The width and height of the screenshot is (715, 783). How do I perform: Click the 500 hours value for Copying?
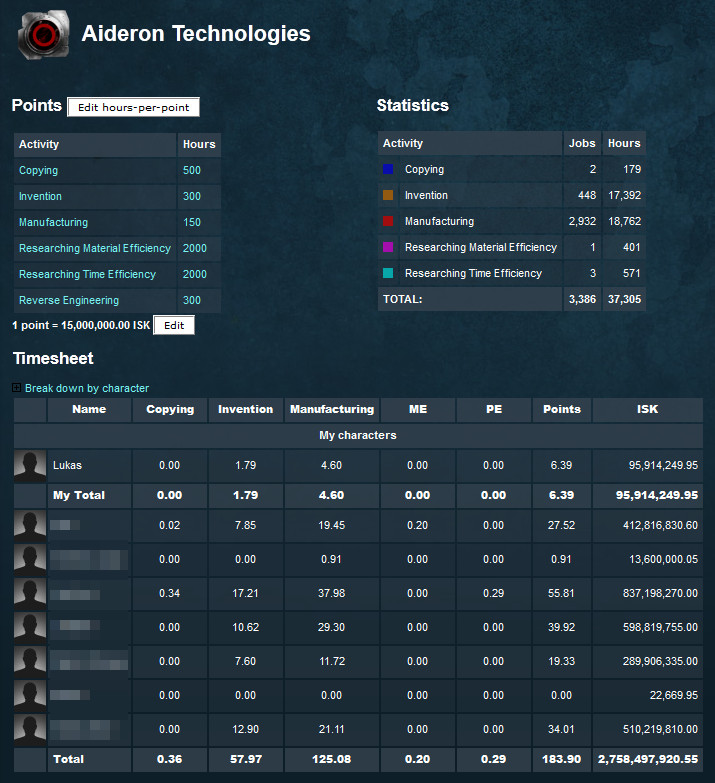[x=192, y=170]
